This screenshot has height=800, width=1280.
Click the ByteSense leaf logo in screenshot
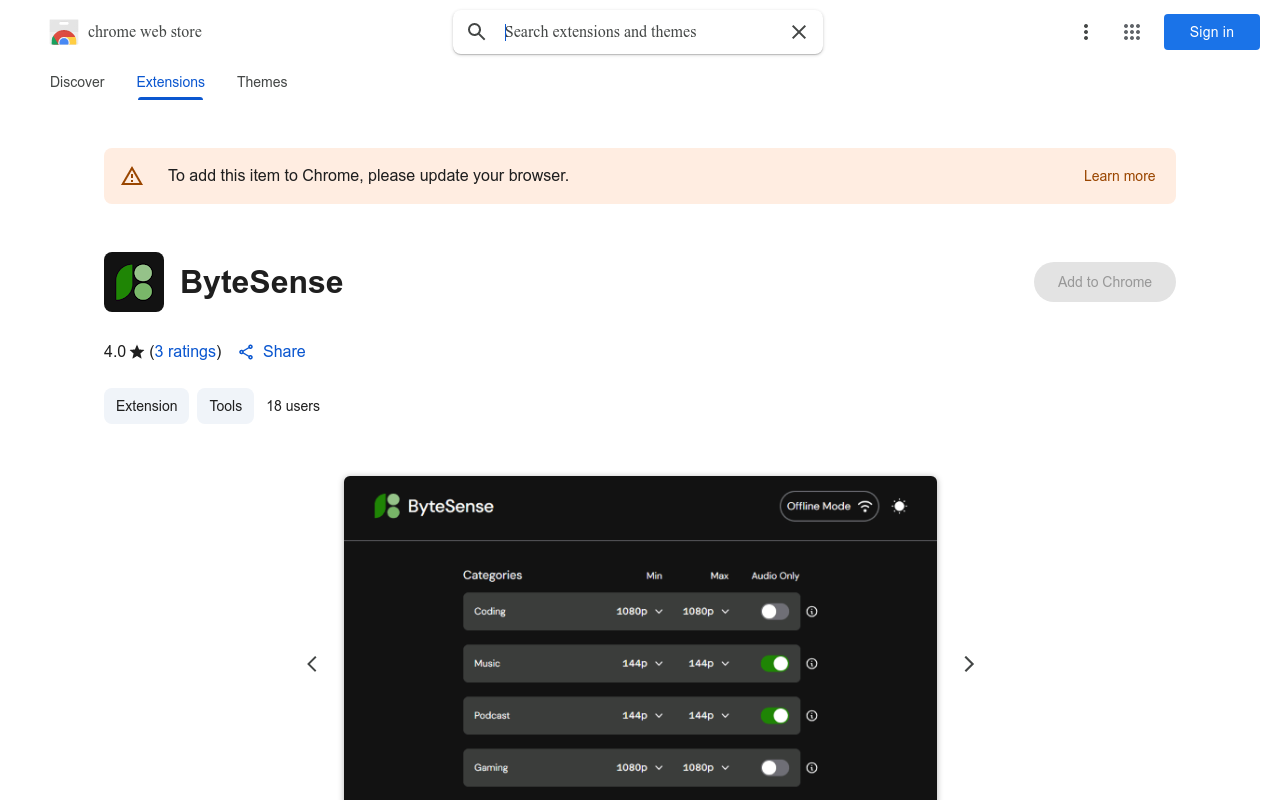(x=387, y=506)
